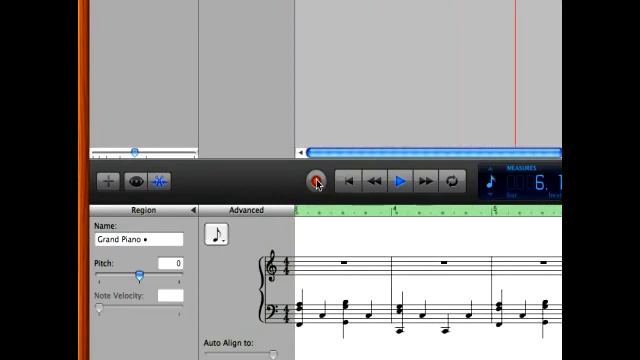Click the blue horizontal timeline scrollbar

(x=434, y=153)
